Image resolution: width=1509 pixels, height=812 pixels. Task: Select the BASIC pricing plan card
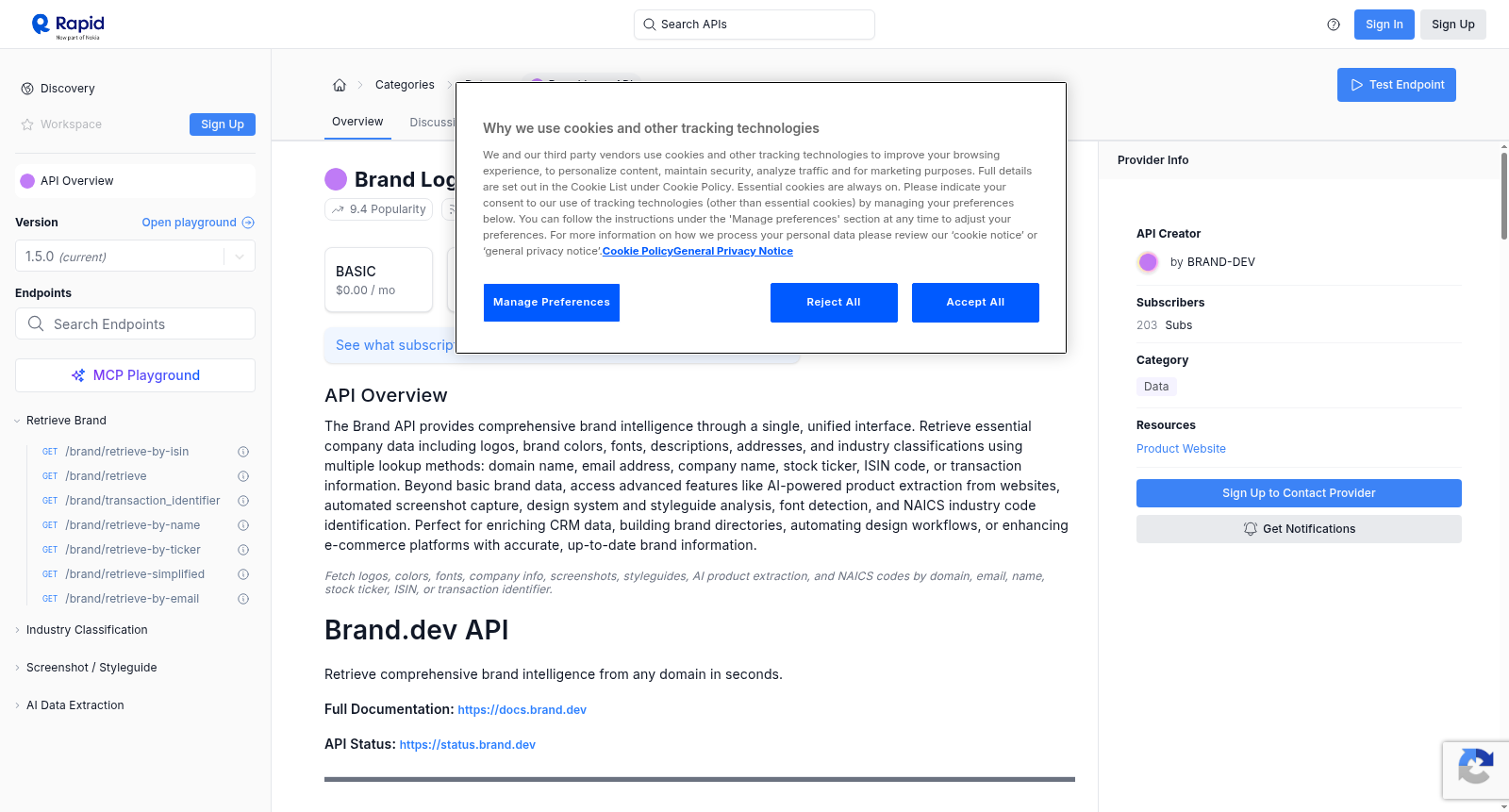(x=378, y=280)
